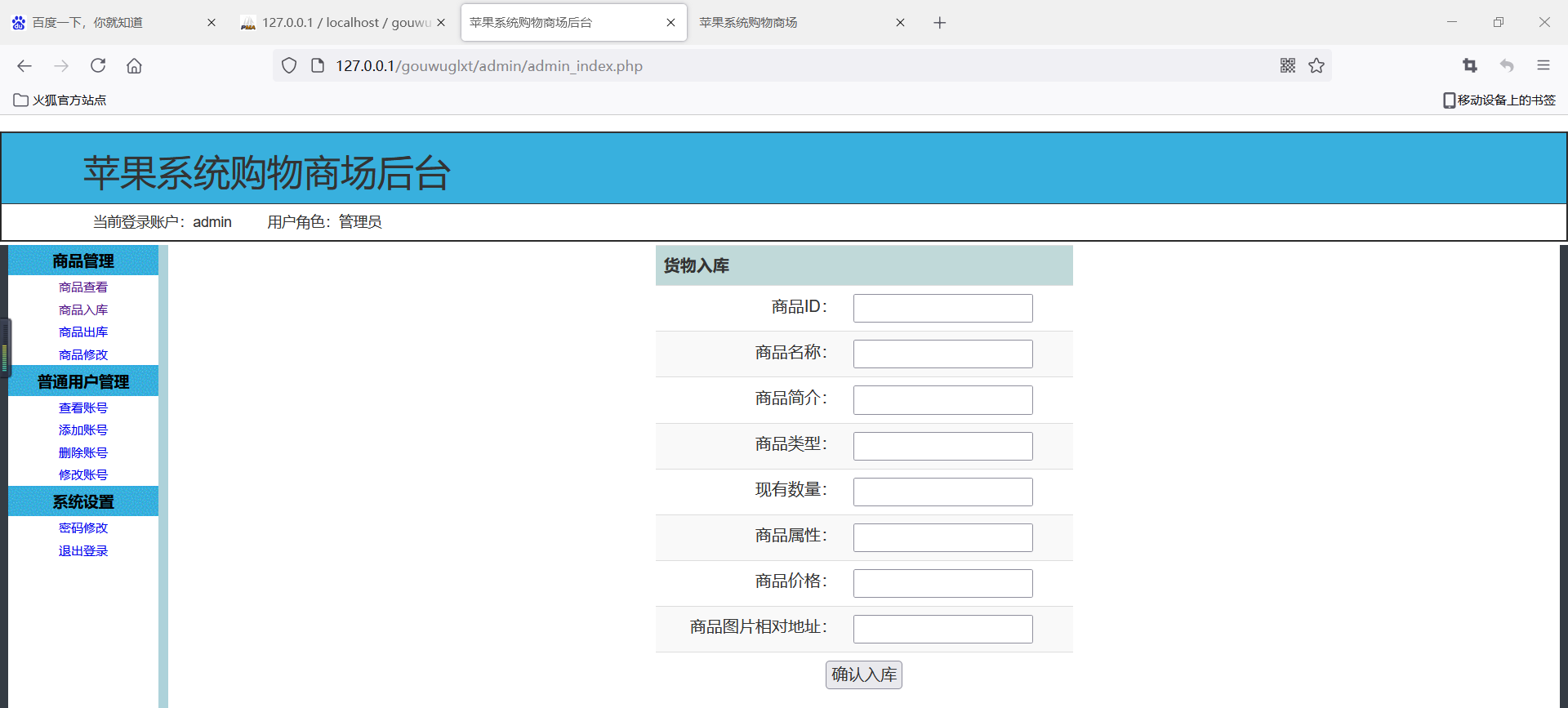Click the 用户角色: 管理员 text
1568x708 pixels.
pos(324,222)
